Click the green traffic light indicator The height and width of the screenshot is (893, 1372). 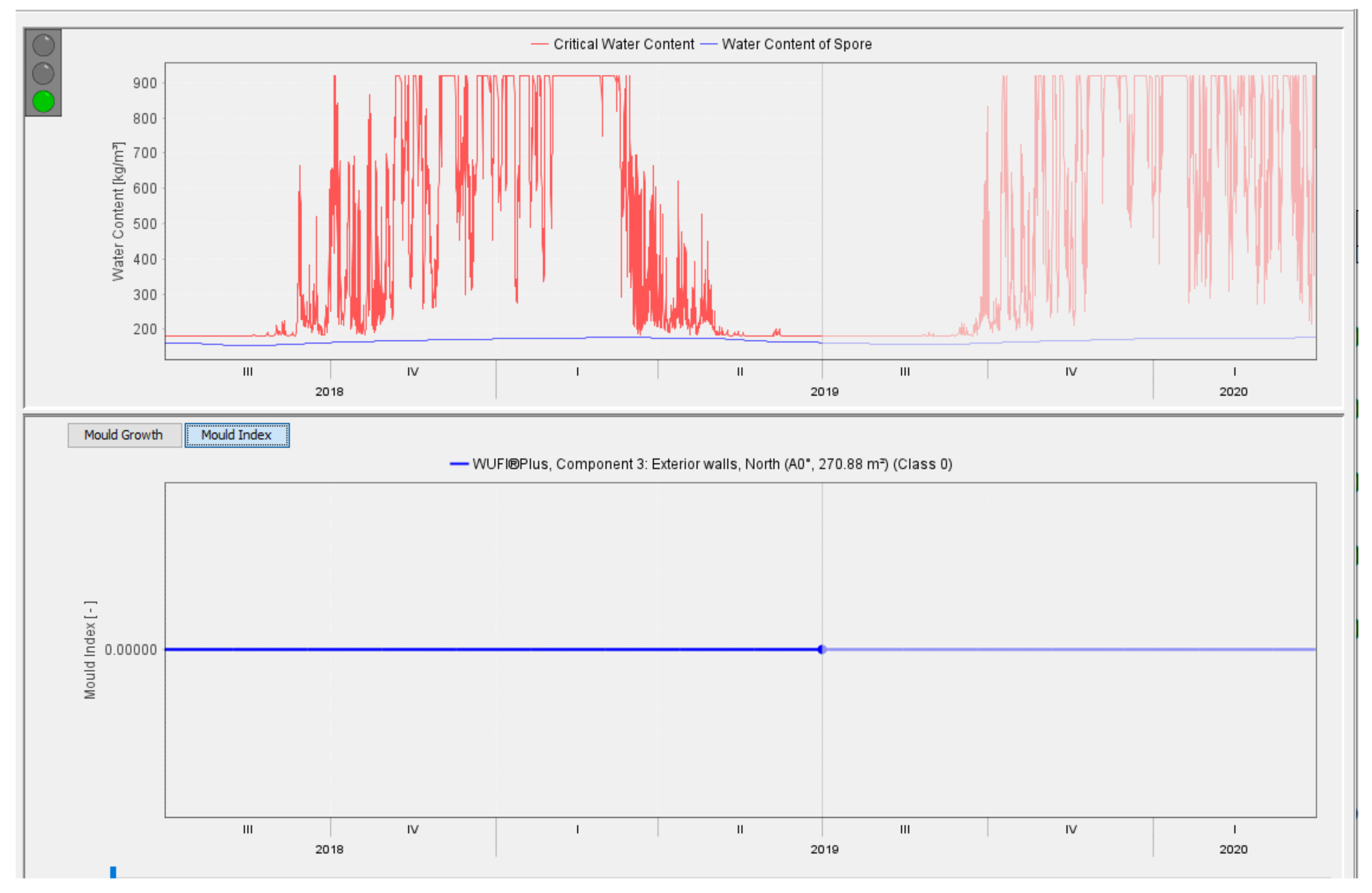[x=43, y=101]
